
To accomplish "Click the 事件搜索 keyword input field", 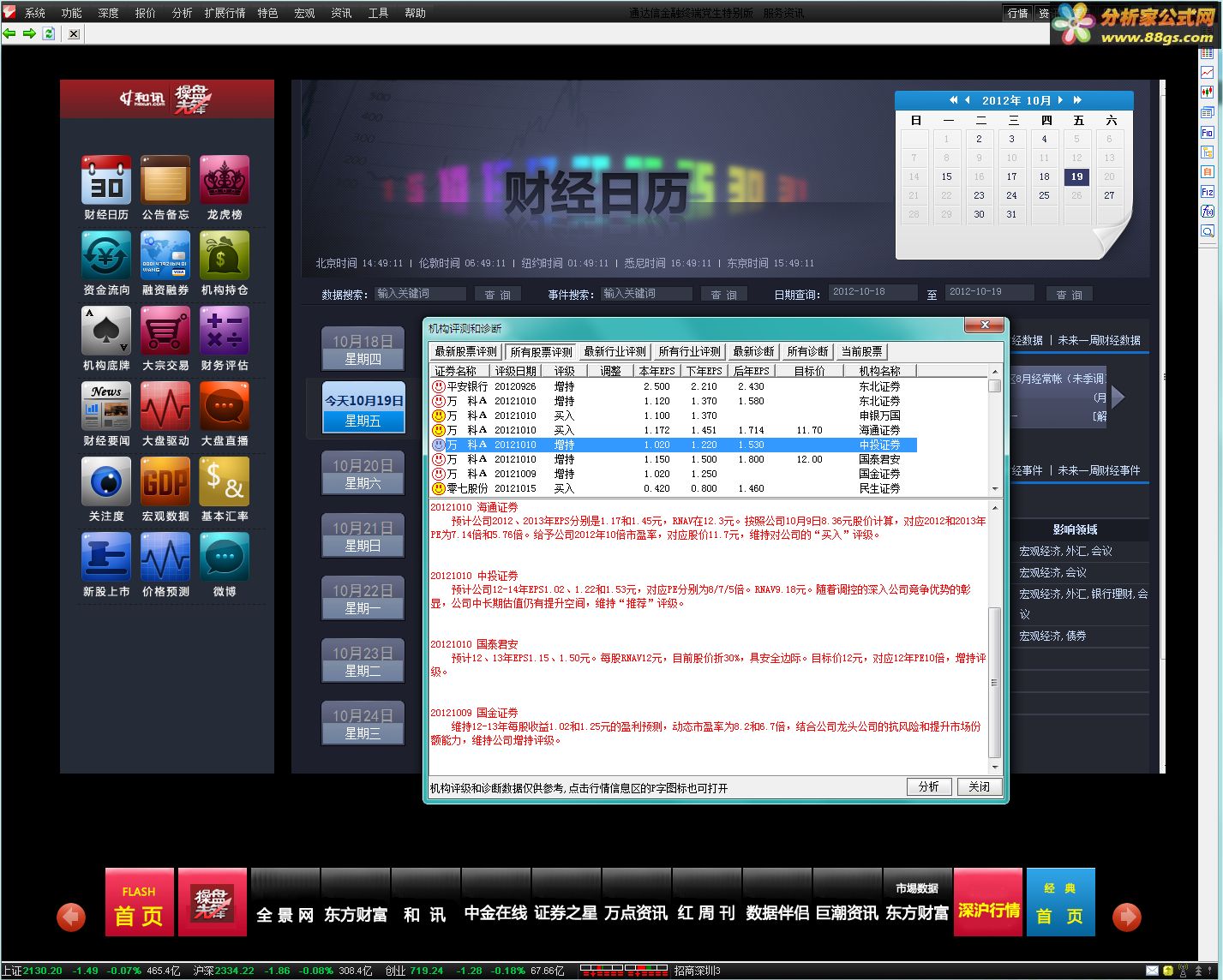I will tap(647, 293).
